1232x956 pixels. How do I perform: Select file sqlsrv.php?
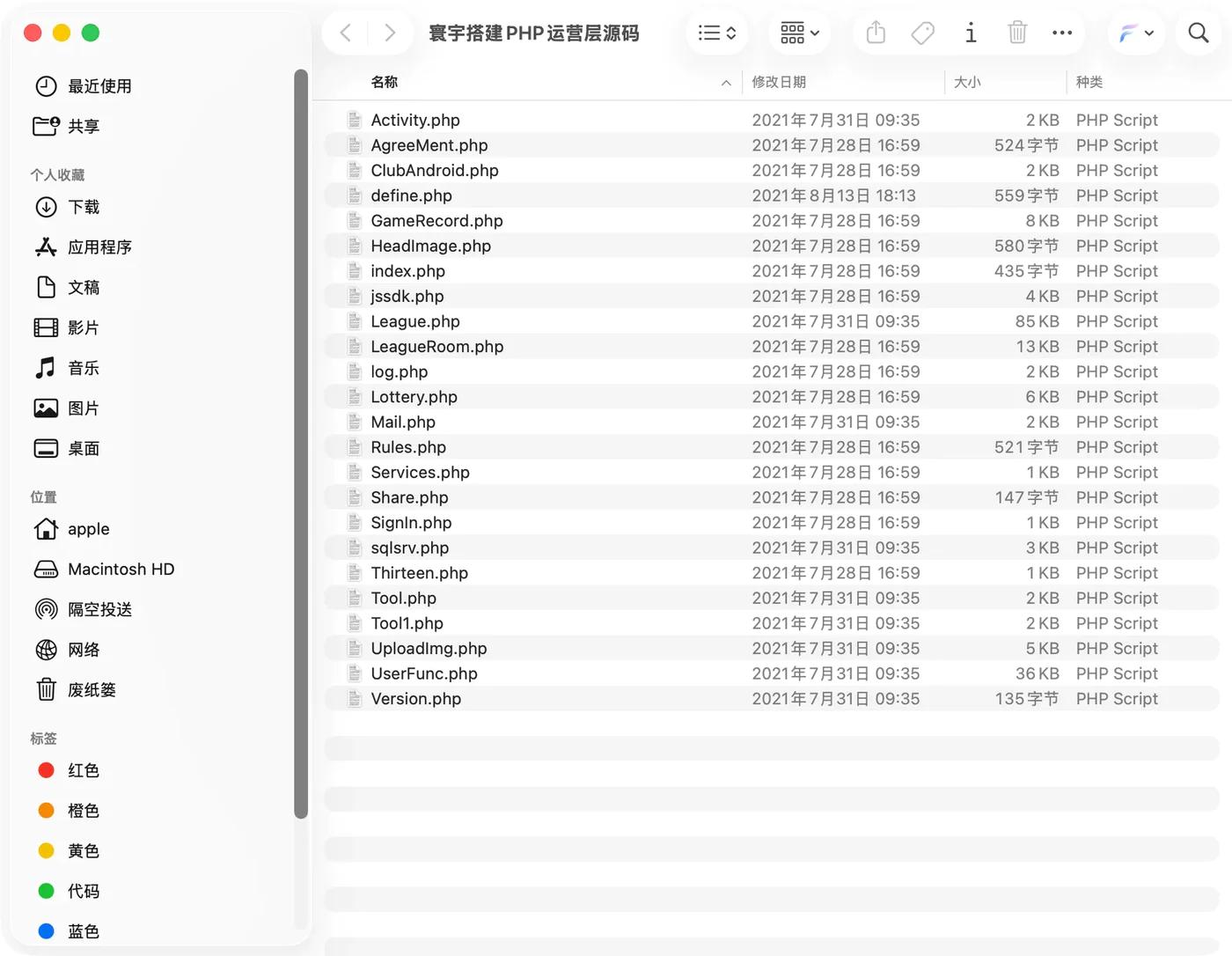pyautogui.click(x=772, y=548)
